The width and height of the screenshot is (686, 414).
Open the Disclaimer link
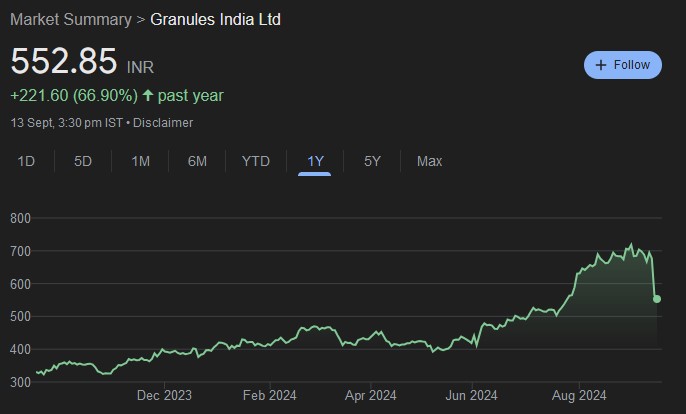pos(165,123)
